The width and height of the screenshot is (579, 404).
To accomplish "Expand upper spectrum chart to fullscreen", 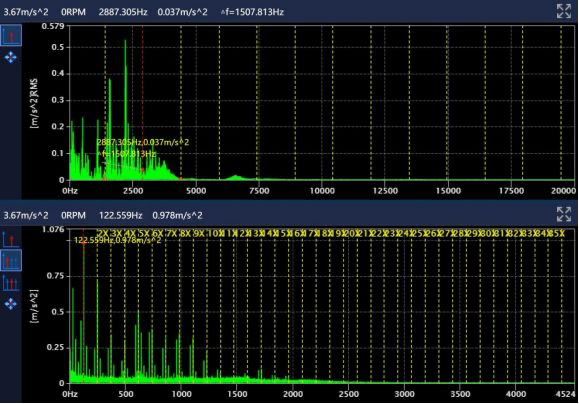I will (x=564, y=11).
